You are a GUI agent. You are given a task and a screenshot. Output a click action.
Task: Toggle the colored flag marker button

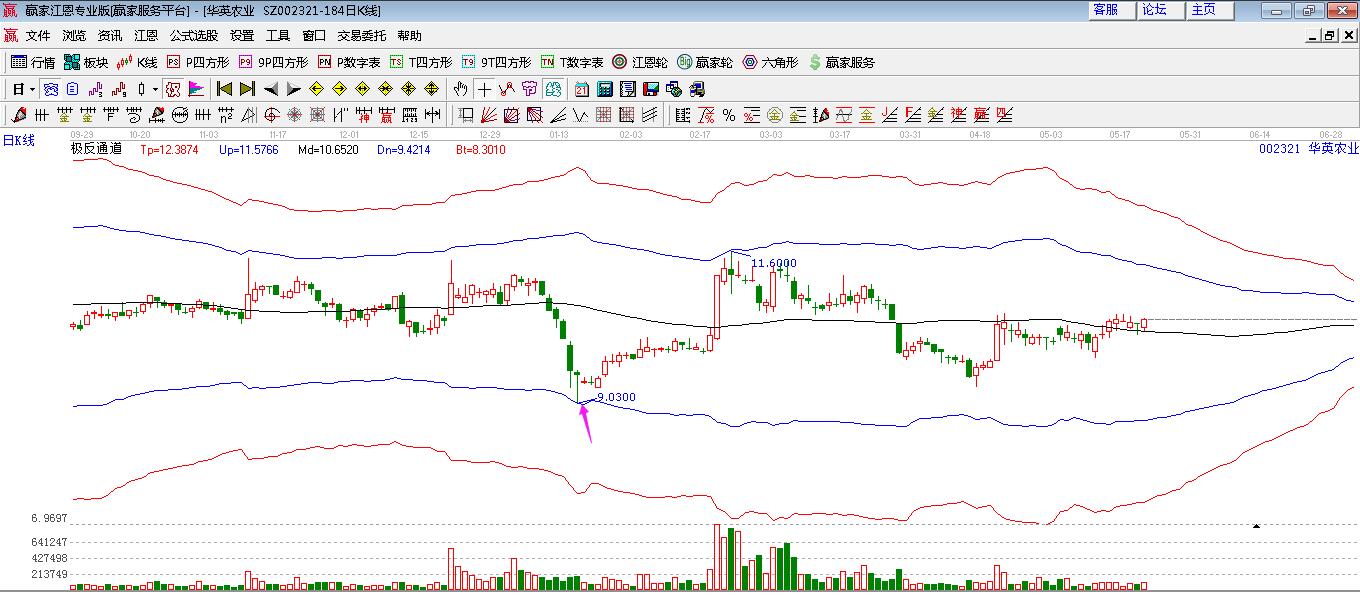tap(196, 89)
